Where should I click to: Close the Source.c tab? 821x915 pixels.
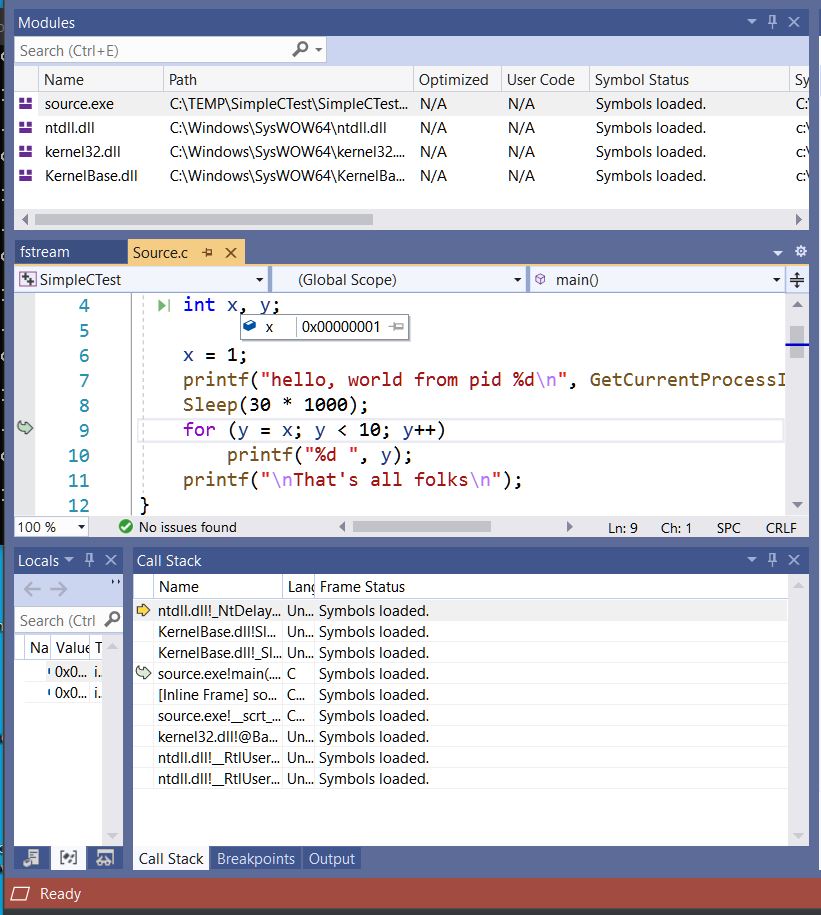[x=231, y=253]
